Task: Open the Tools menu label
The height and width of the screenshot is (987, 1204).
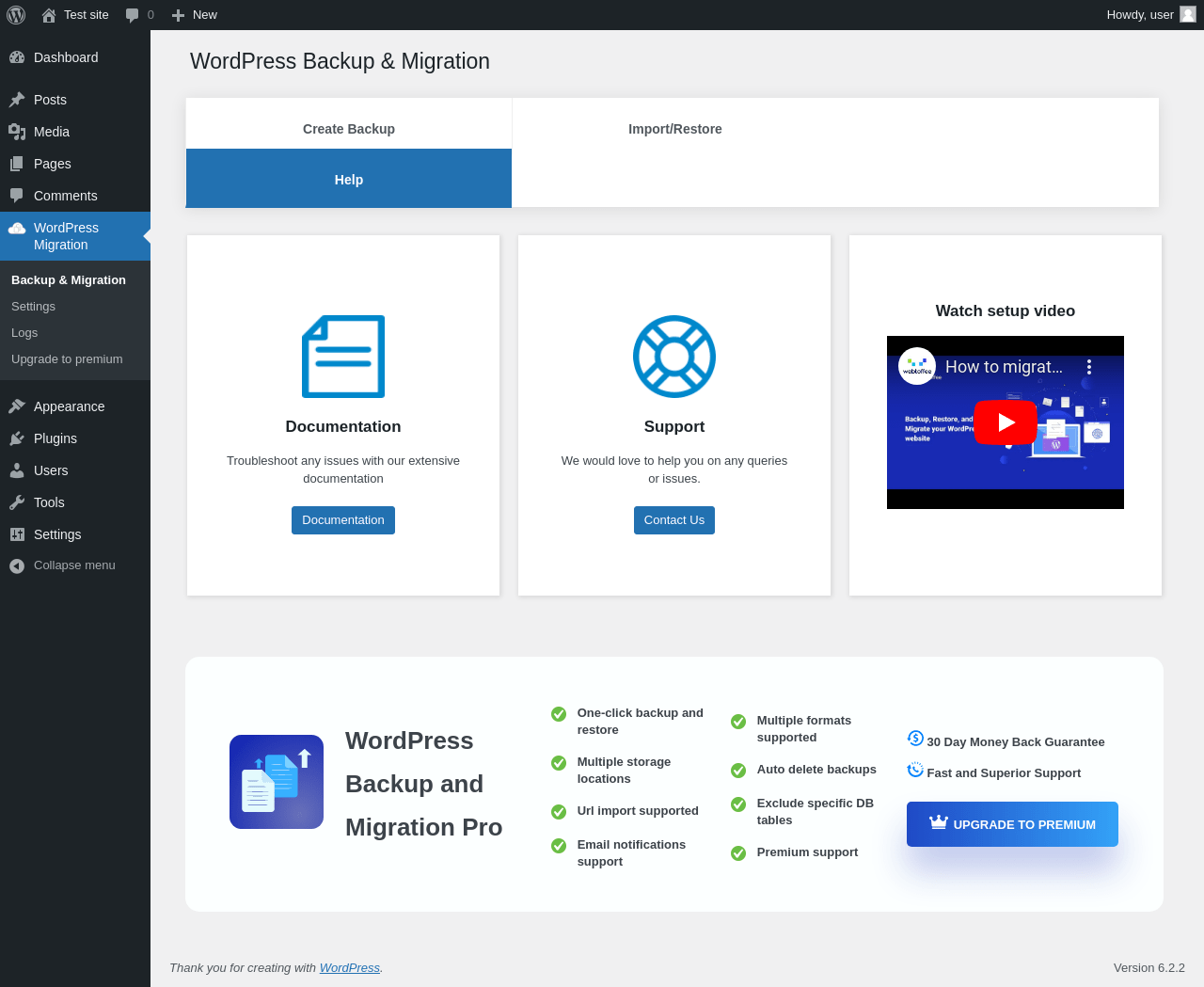Action: [x=49, y=502]
